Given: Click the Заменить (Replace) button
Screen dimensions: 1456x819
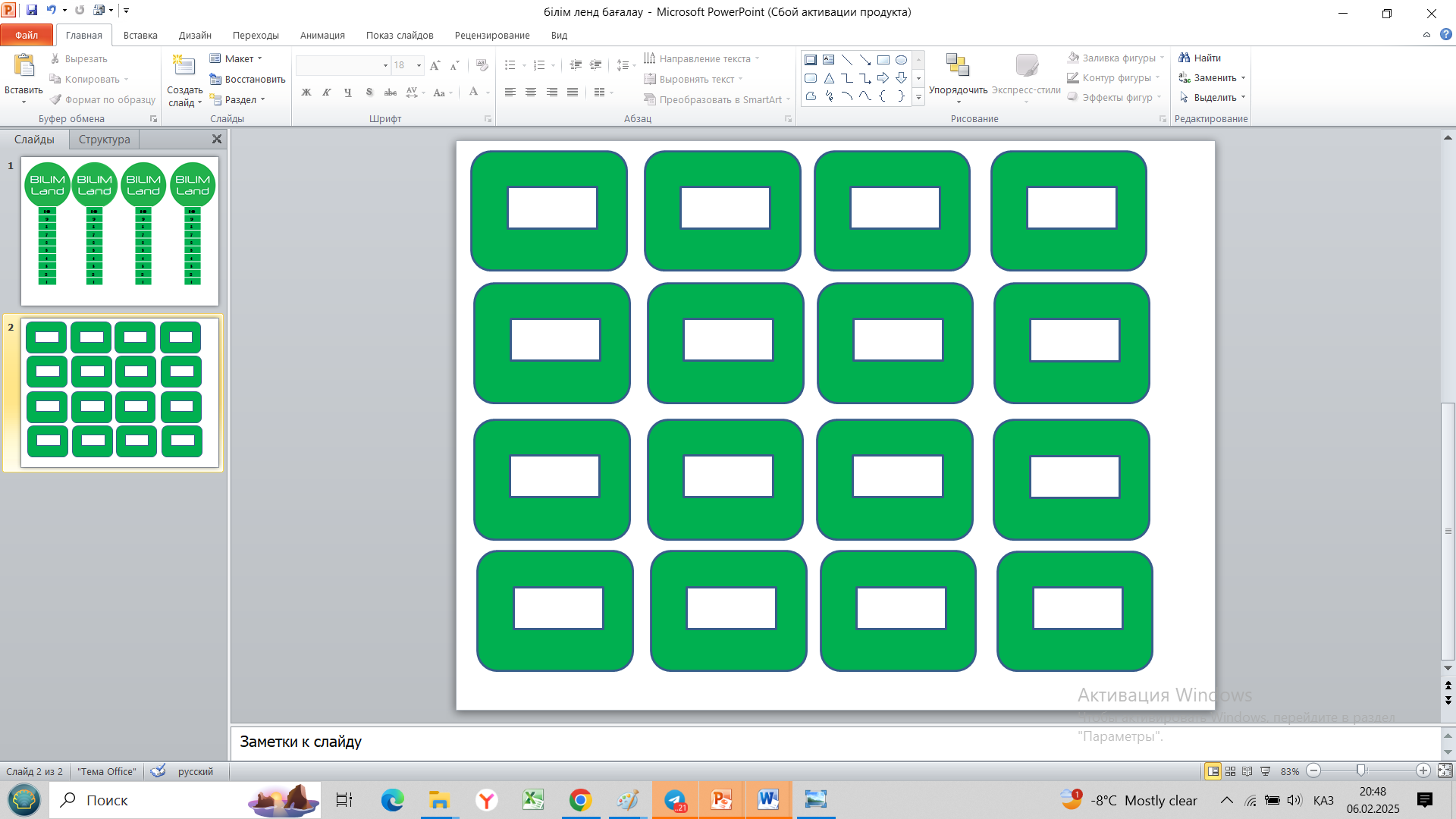Looking at the screenshot, I should click(1214, 77).
